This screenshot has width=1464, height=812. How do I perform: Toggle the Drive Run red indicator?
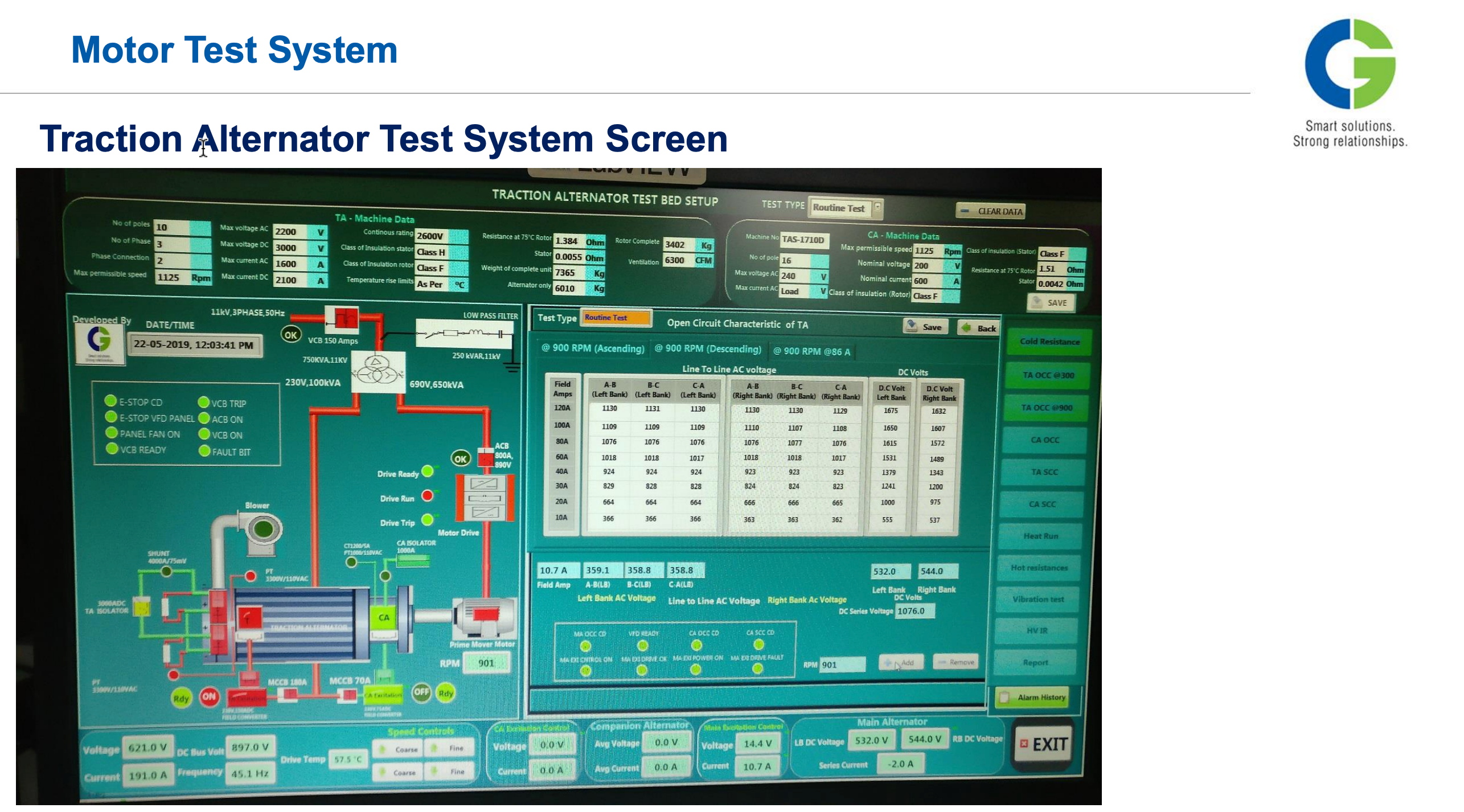point(427,496)
